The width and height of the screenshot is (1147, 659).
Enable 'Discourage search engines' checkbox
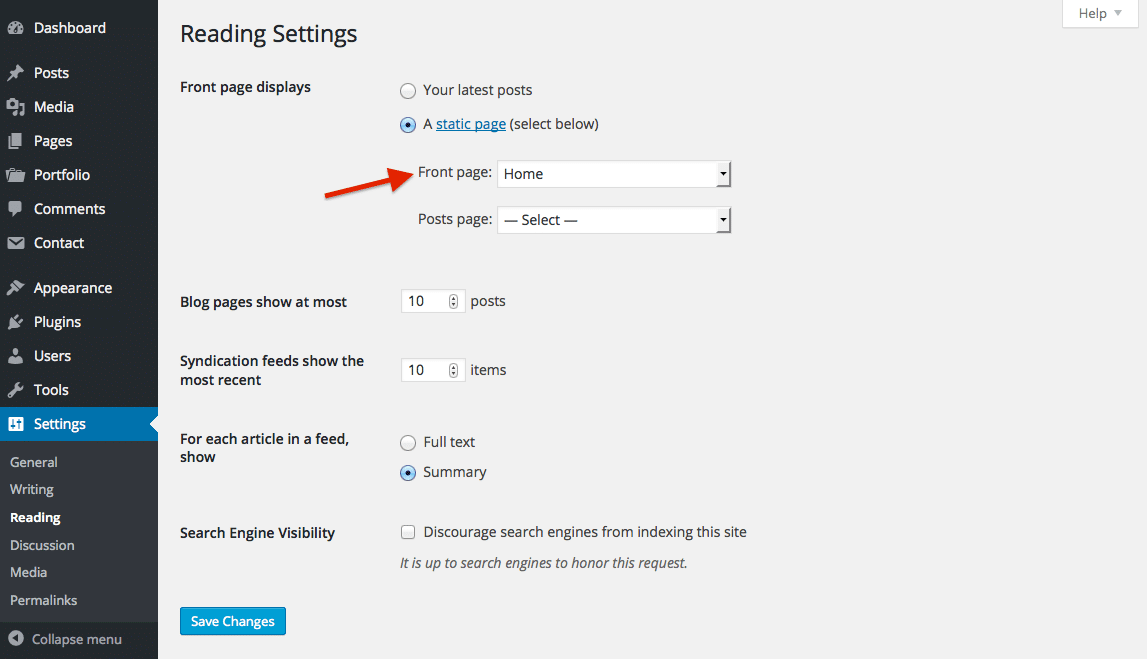[x=408, y=532]
